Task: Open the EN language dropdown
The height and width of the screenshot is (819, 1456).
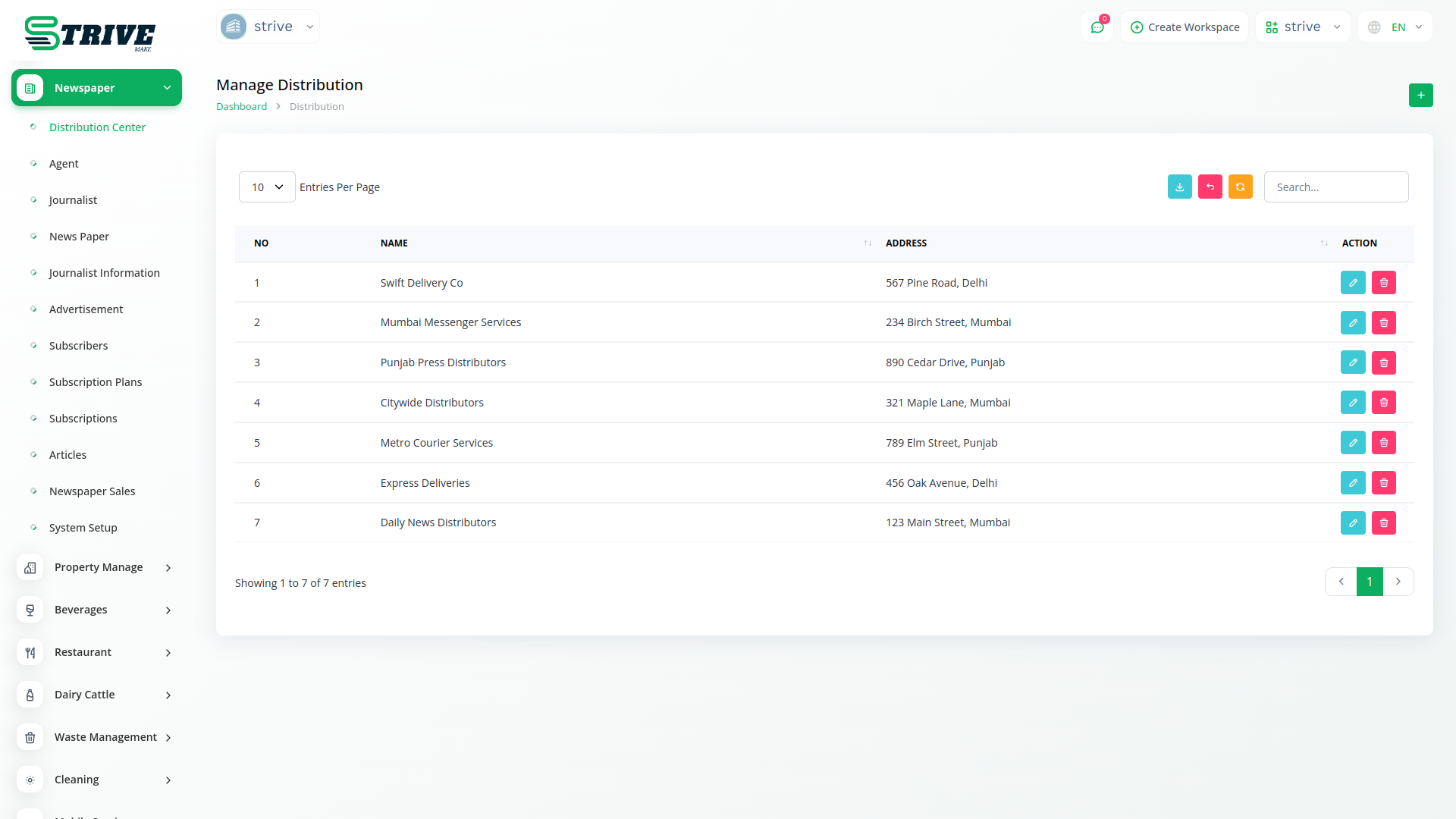Action: pyautogui.click(x=1397, y=27)
